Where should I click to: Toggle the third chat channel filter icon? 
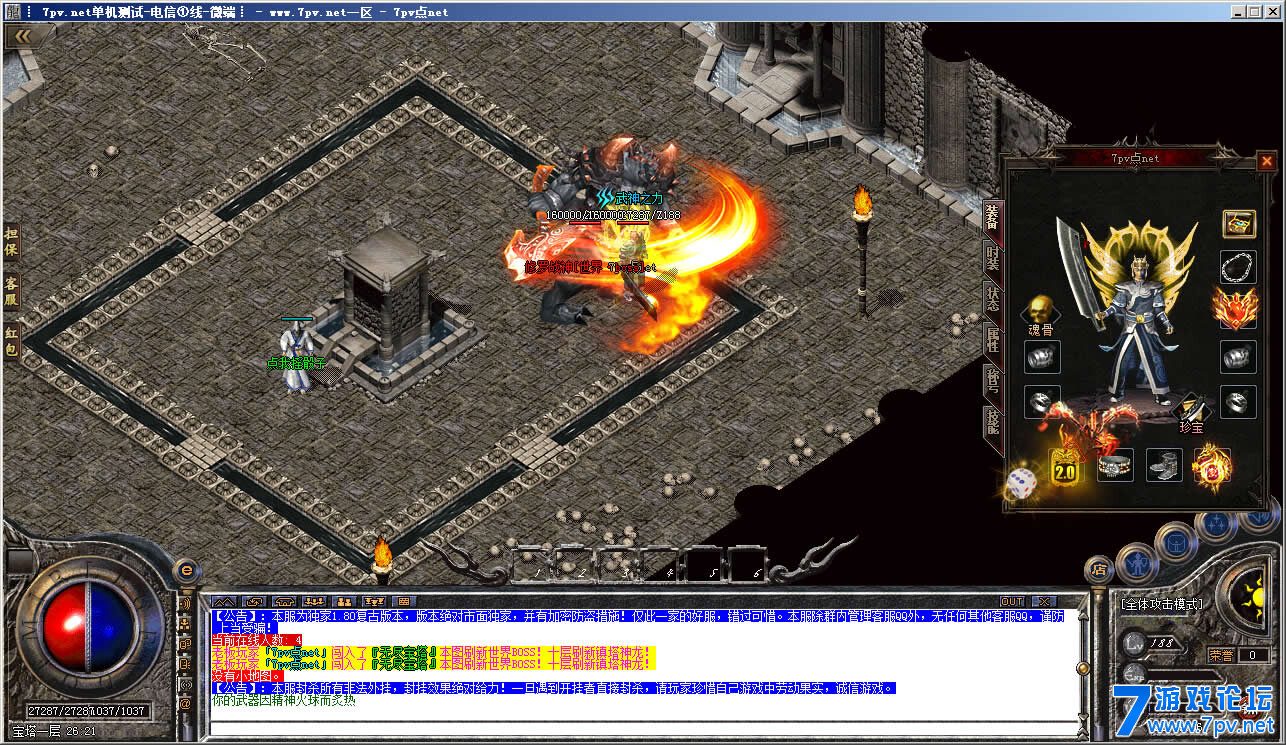pos(185,644)
